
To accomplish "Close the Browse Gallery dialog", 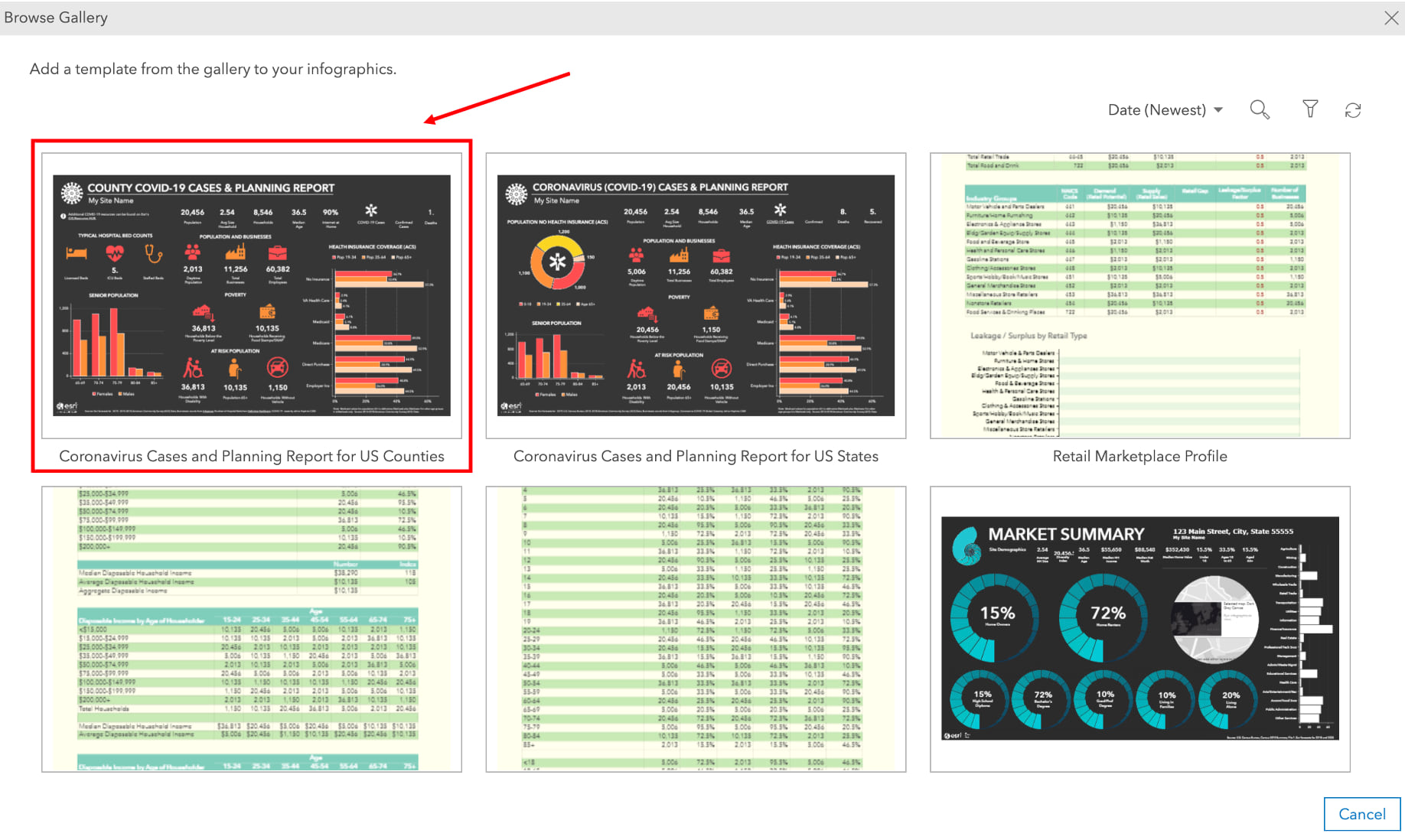I will point(1390,18).
